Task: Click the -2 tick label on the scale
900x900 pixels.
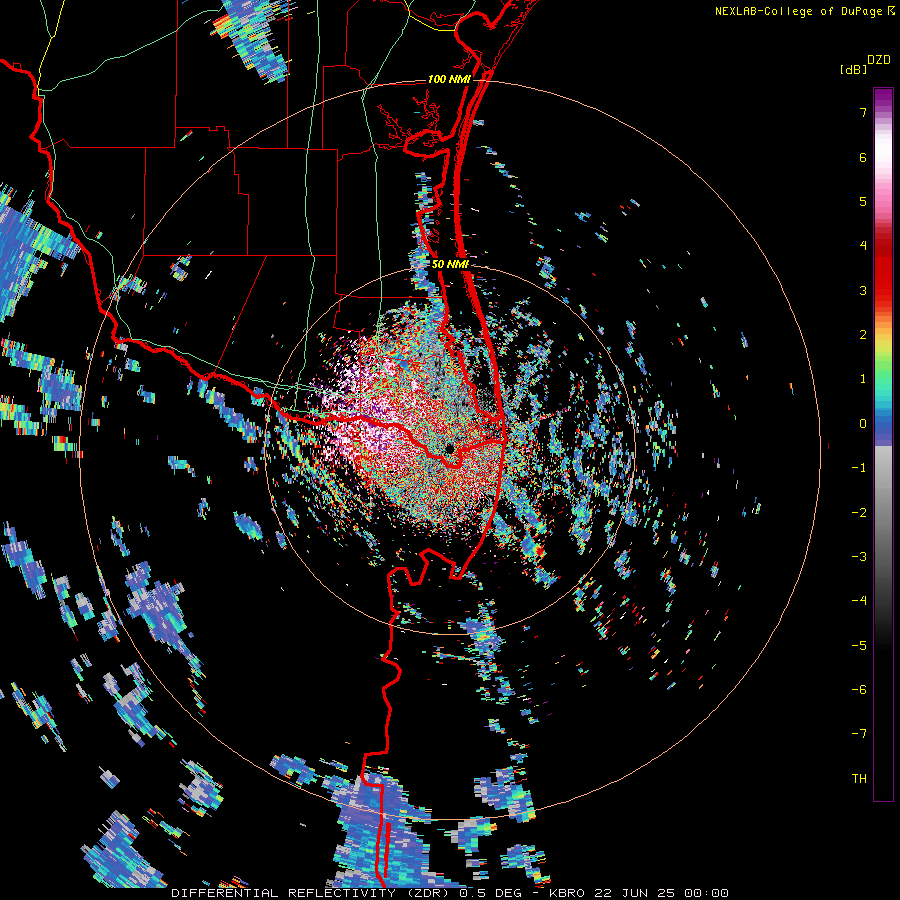Action: coord(859,513)
